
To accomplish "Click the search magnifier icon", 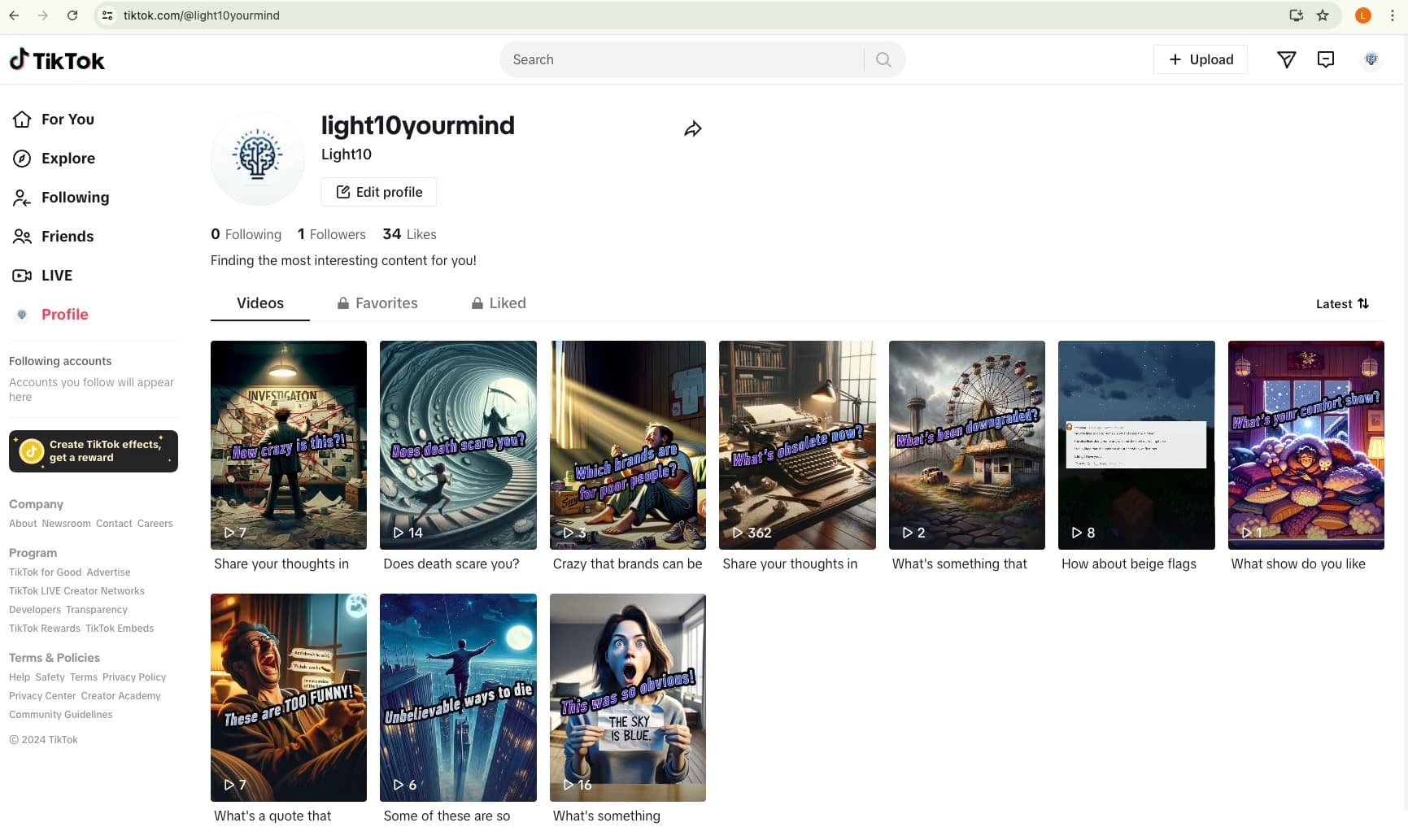I will click(x=883, y=59).
